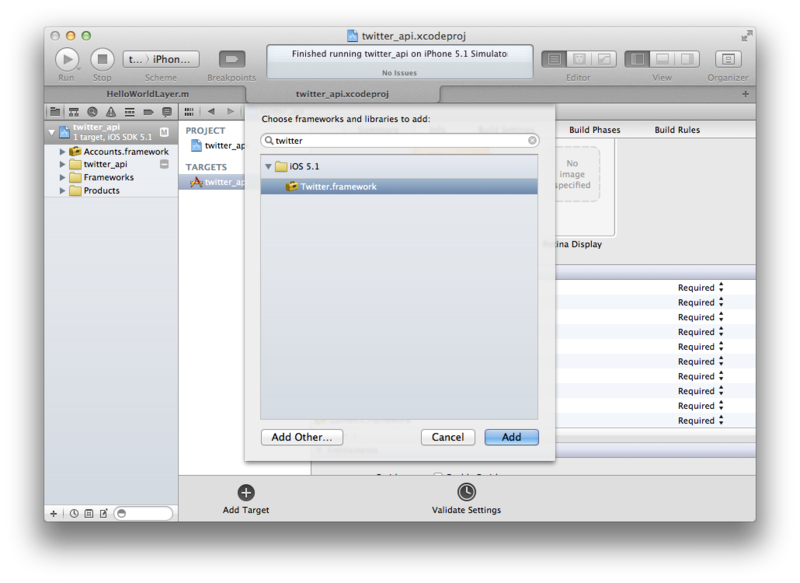Viewport: 800px width, 583px height.
Task: Go forward with the right arrow
Action: point(230,112)
